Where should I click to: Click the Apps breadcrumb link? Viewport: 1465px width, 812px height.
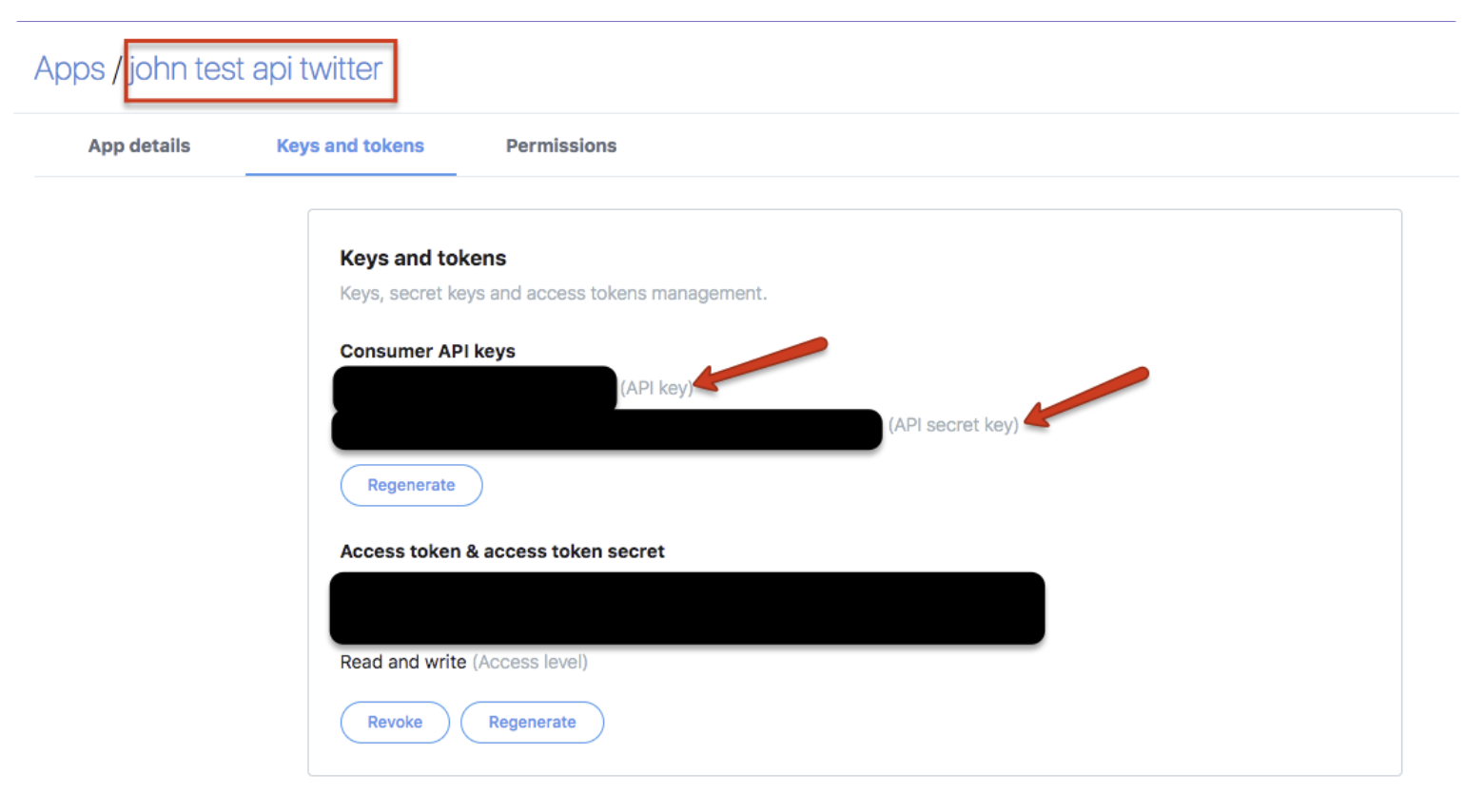[x=69, y=69]
